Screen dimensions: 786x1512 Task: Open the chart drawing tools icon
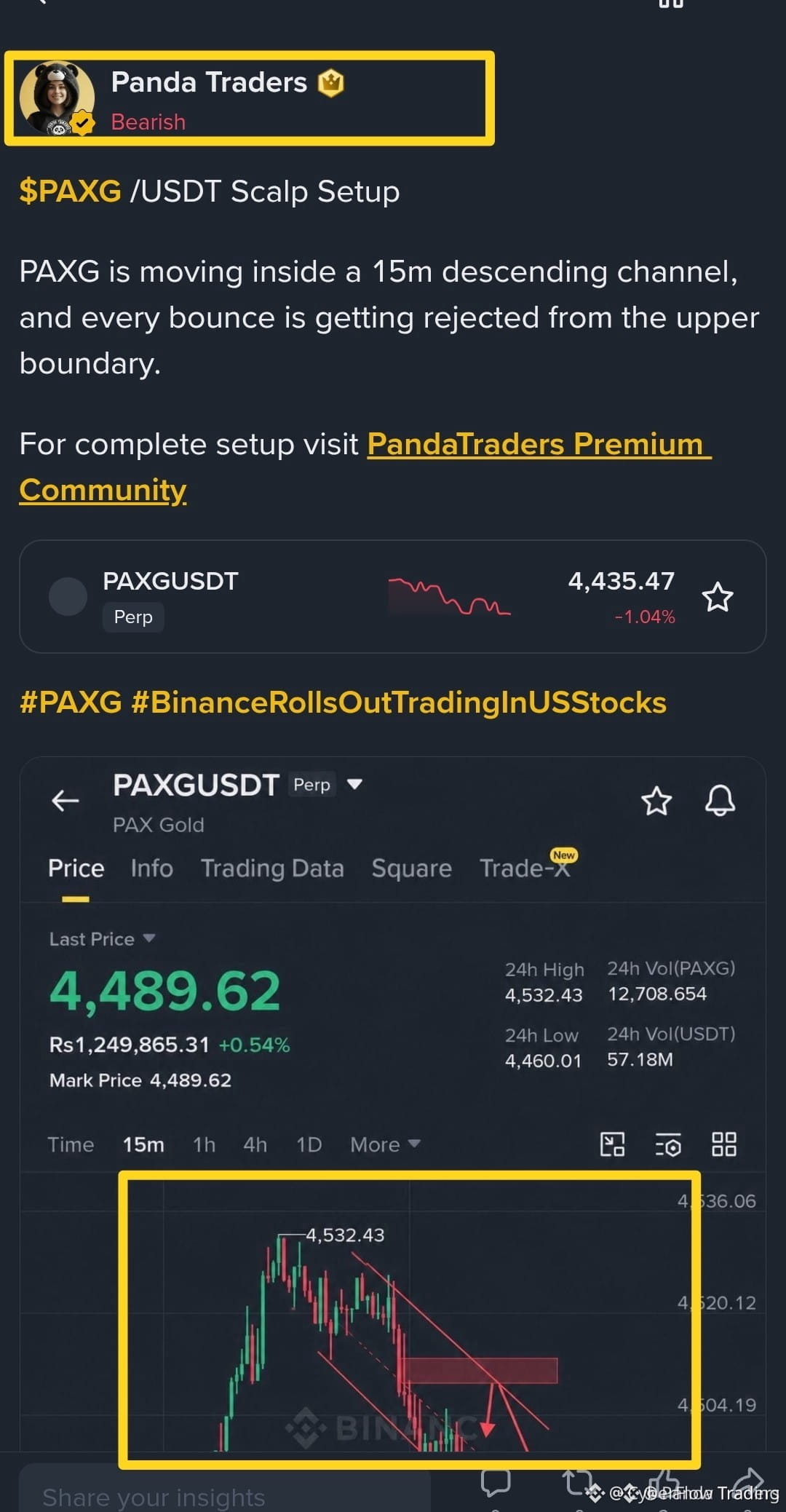click(x=612, y=1144)
